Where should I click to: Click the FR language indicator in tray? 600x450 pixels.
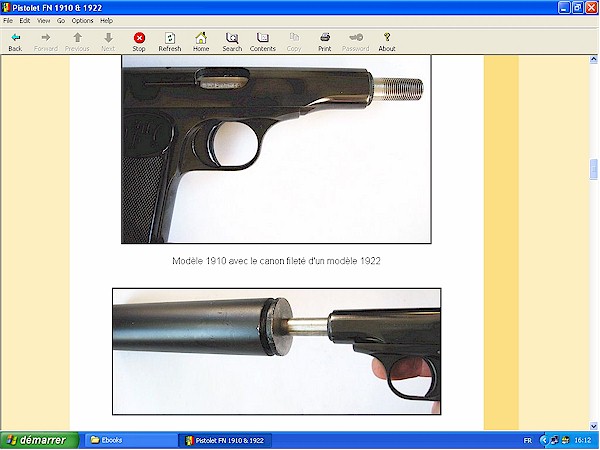coord(528,440)
